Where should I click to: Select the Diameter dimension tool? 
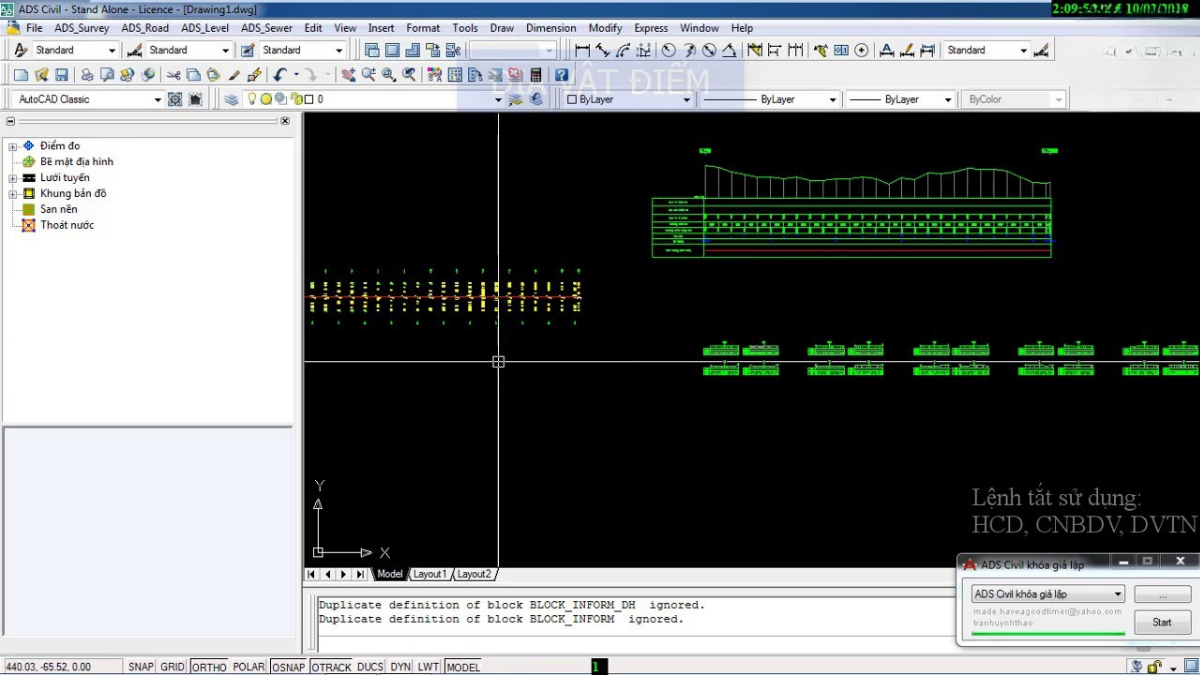(x=709, y=50)
